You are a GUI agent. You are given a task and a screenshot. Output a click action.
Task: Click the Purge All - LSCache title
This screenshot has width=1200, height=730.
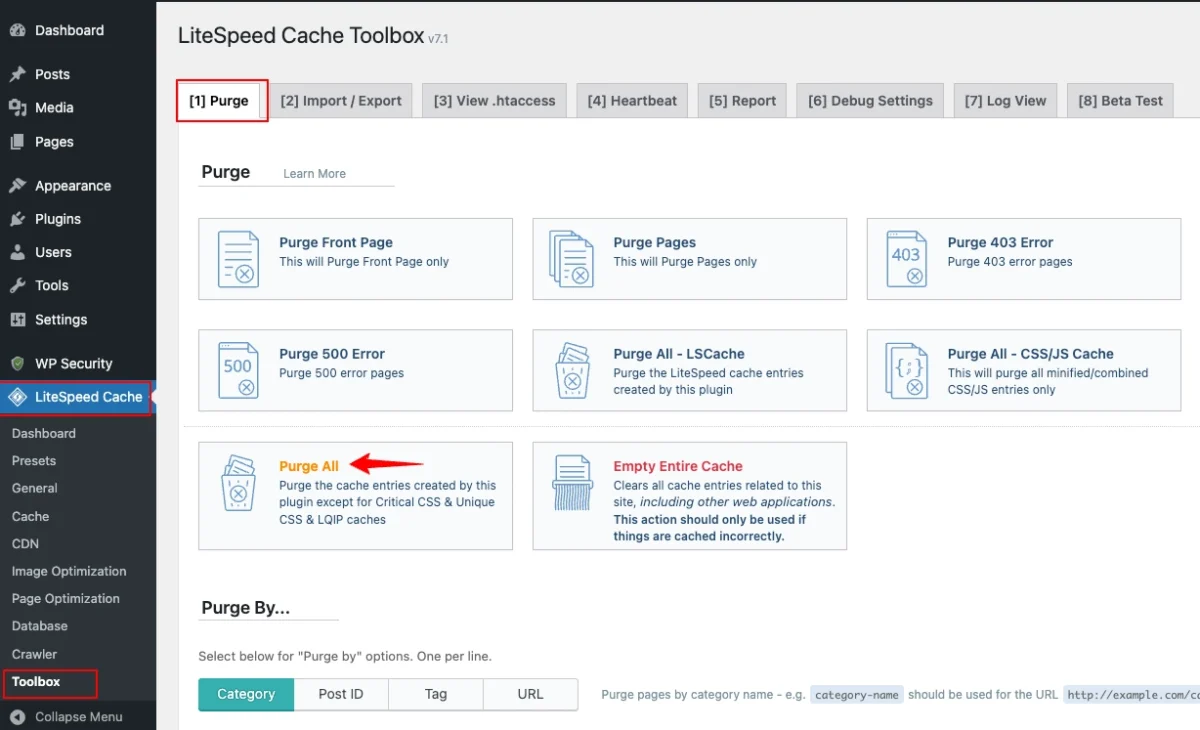coord(679,354)
